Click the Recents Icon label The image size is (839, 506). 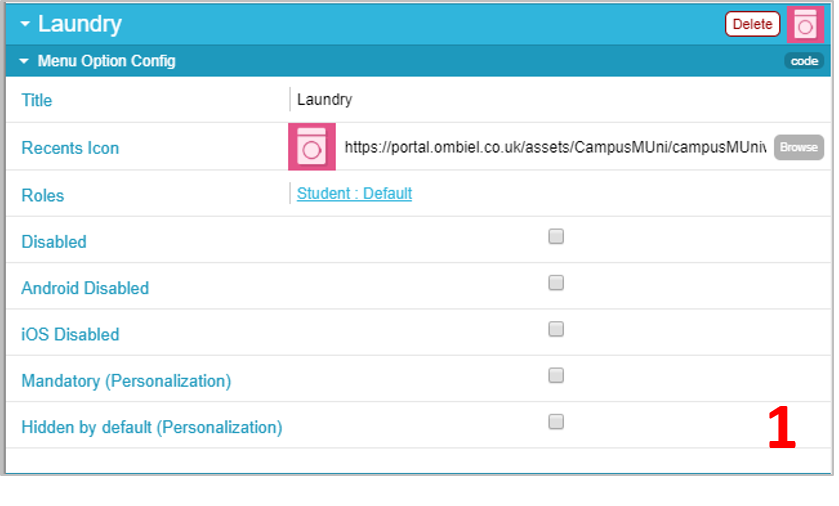pos(70,148)
